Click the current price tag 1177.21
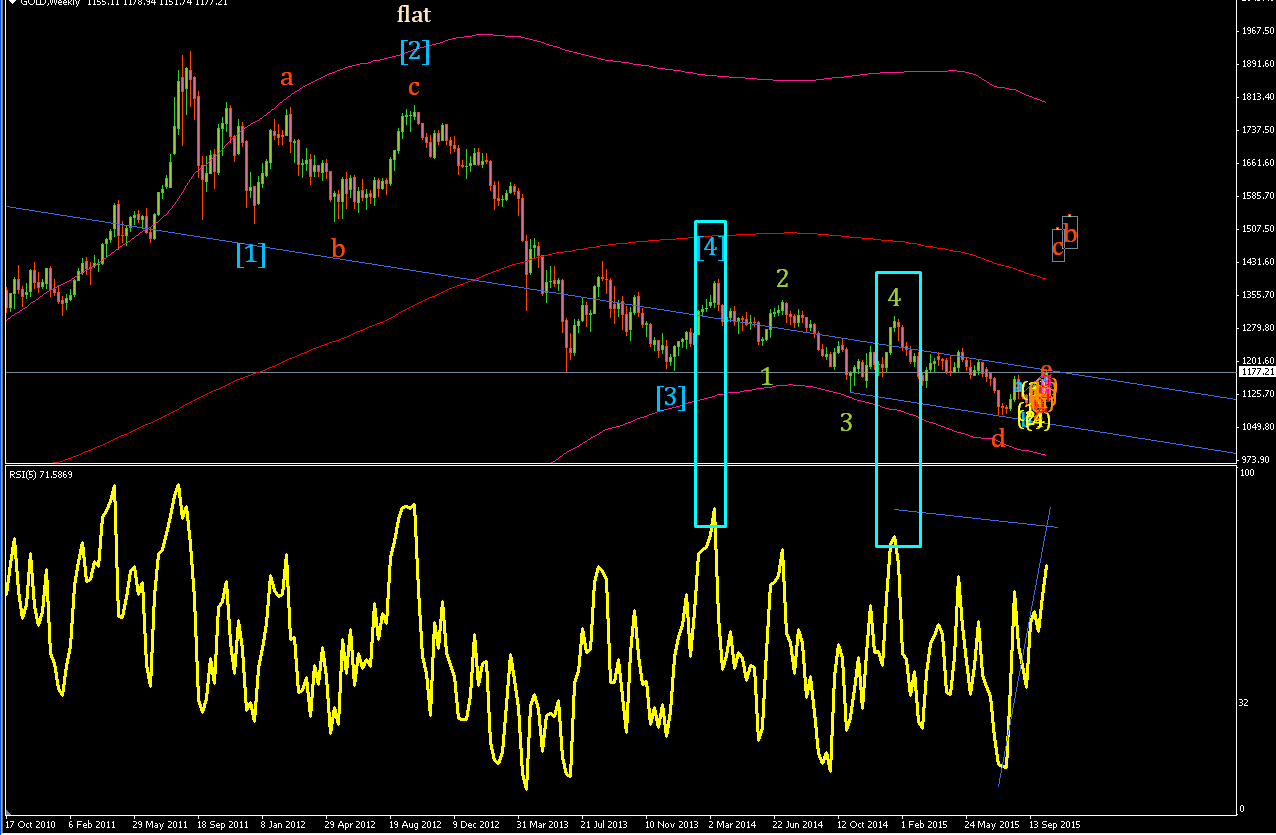This screenshot has width=1276, height=835. coord(1256,371)
